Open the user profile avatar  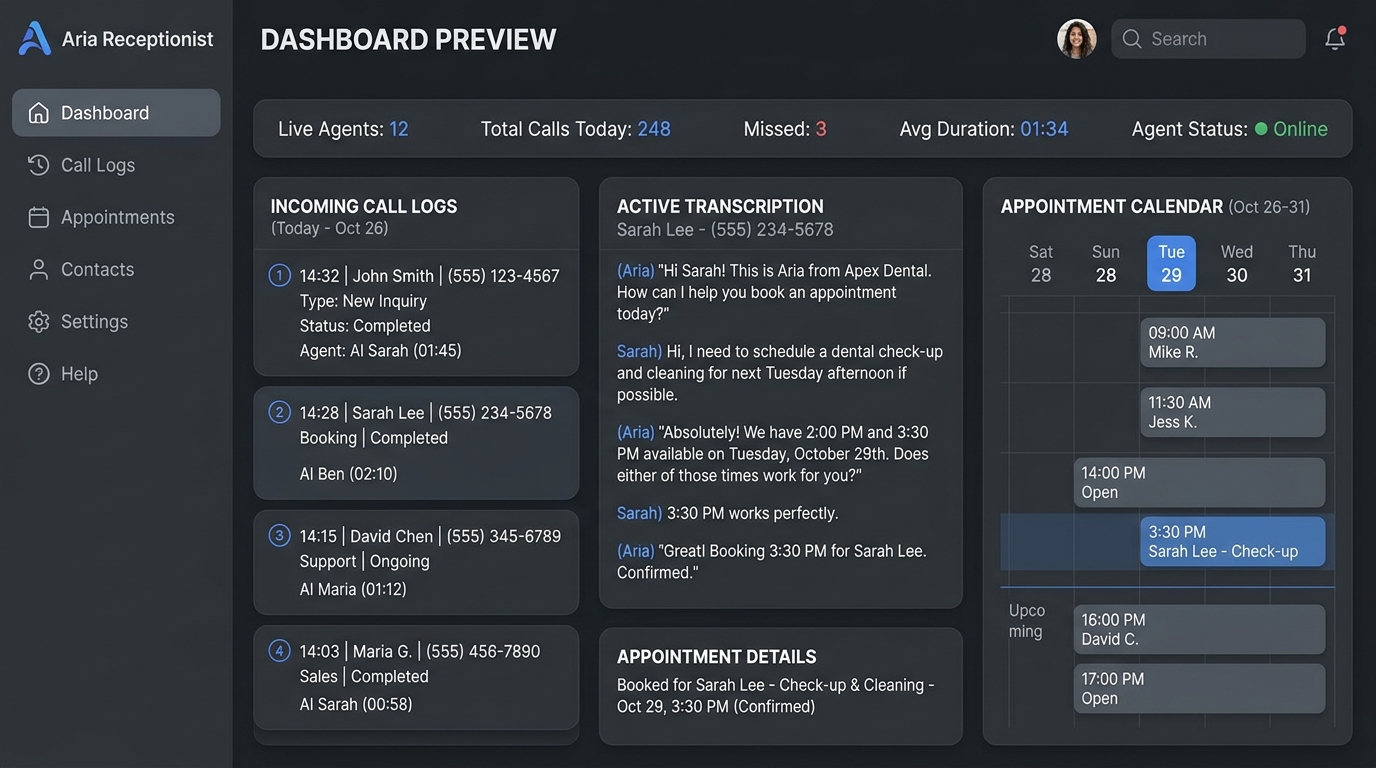1077,39
